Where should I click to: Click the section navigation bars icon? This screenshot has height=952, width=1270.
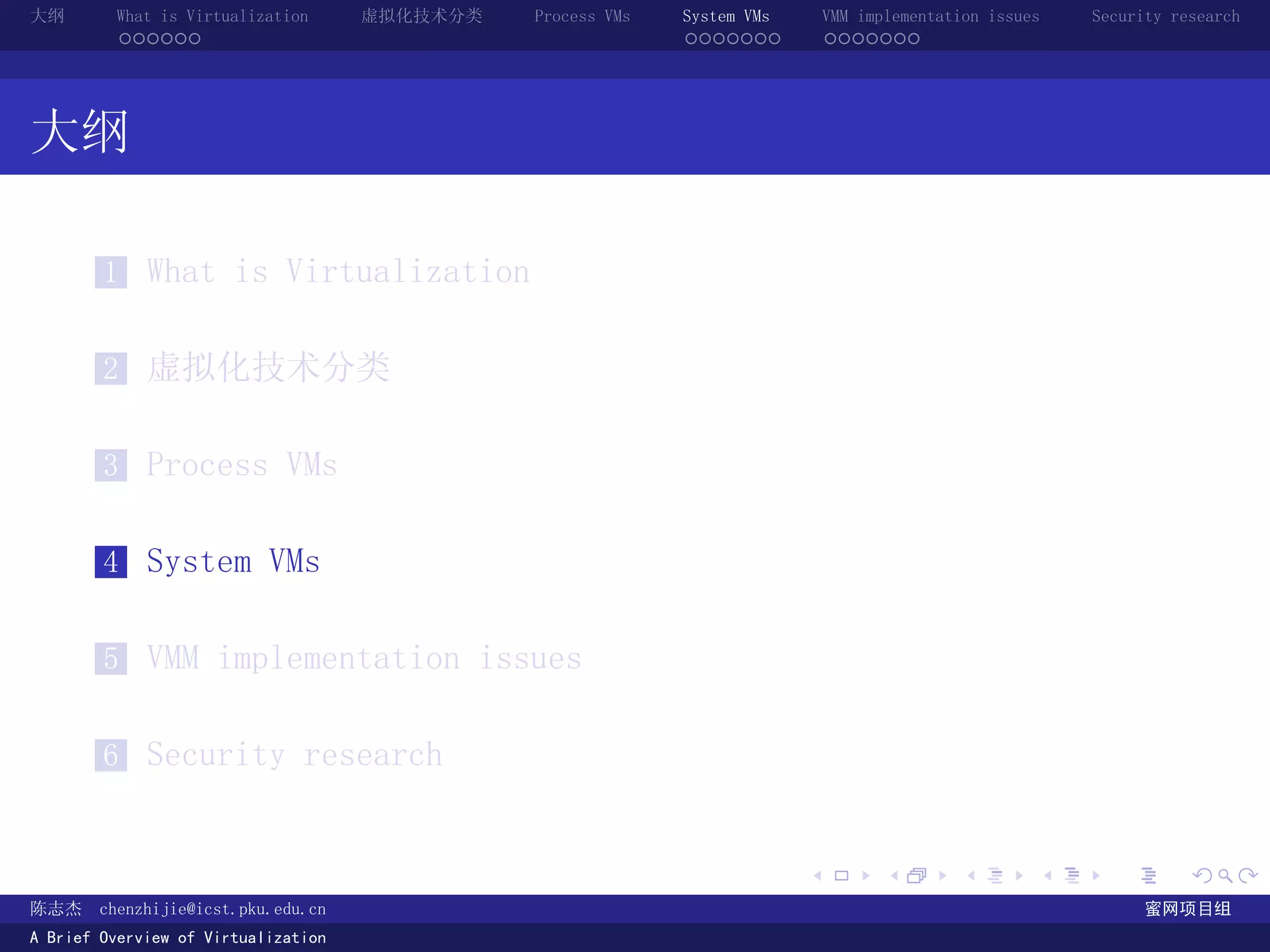click(x=1072, y=876)
